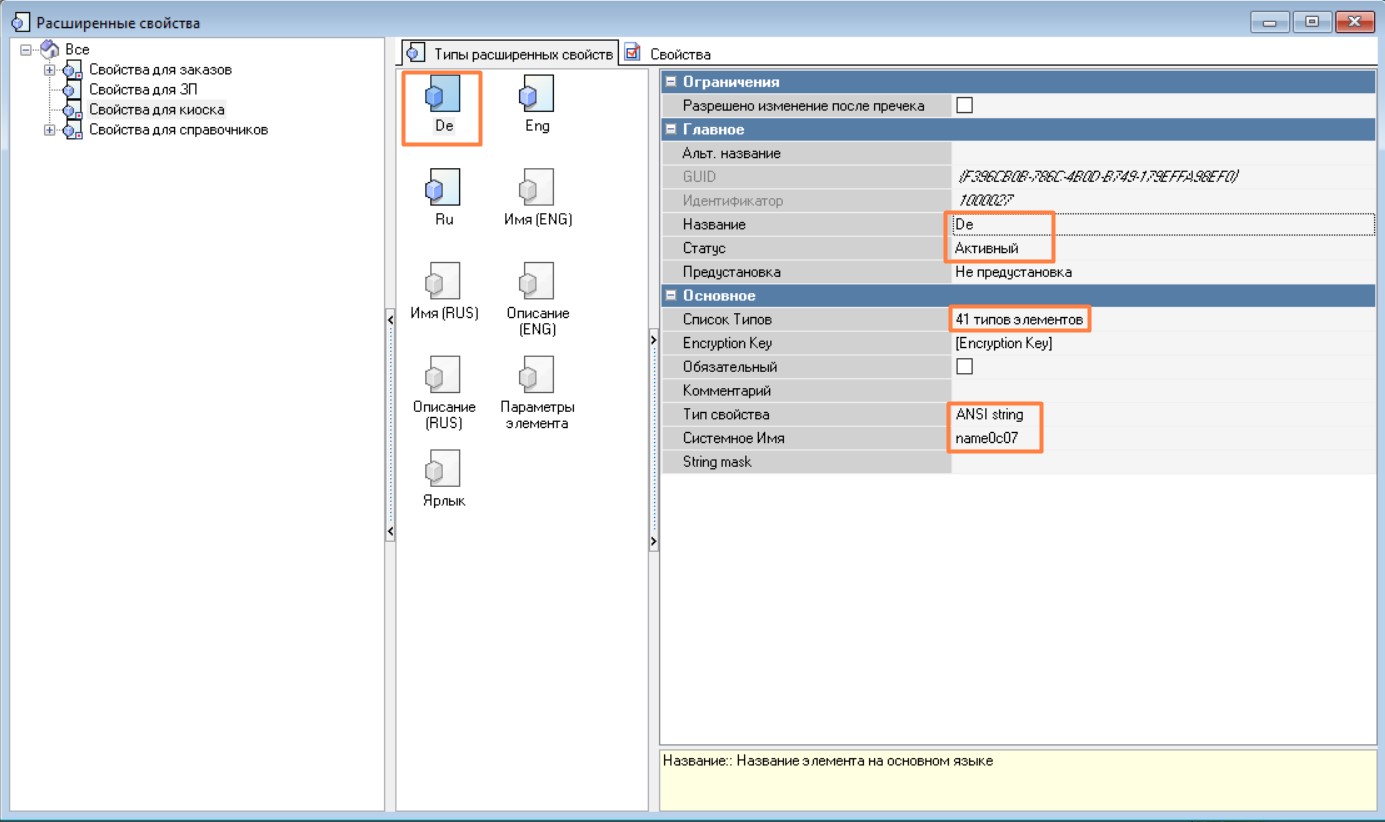Select the Ярлык property icon
This screenshot has width=1385, height=822.
click(x=443, y=469)
